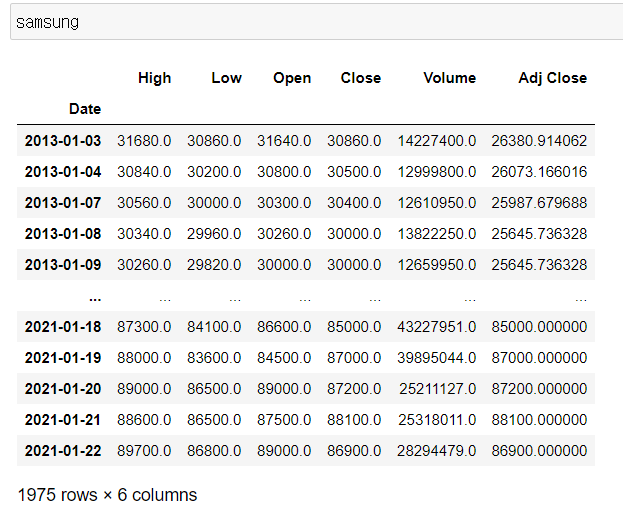Click Low value 83600.0

pos(214,358)
